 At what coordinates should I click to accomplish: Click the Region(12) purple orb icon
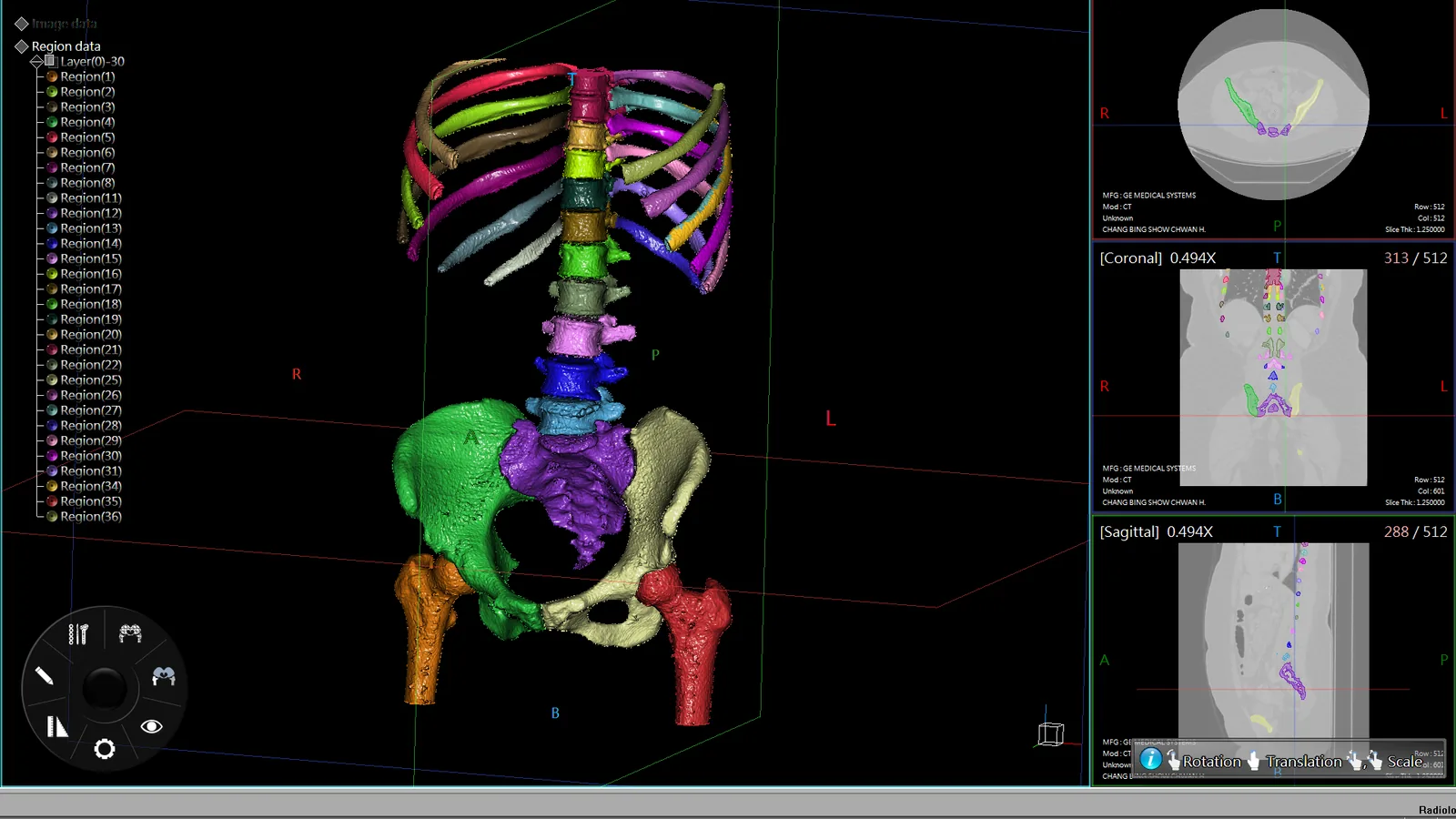pos(52,213)
